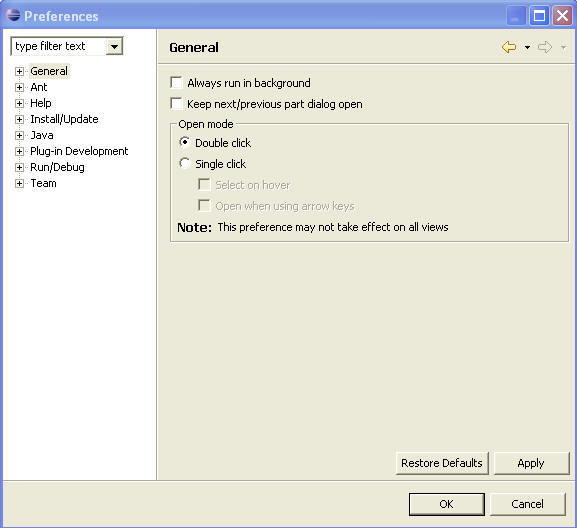This screenshot has height=528, width=577.
Task: Click the yellow back navigation arrow
Action: (509, 47)
